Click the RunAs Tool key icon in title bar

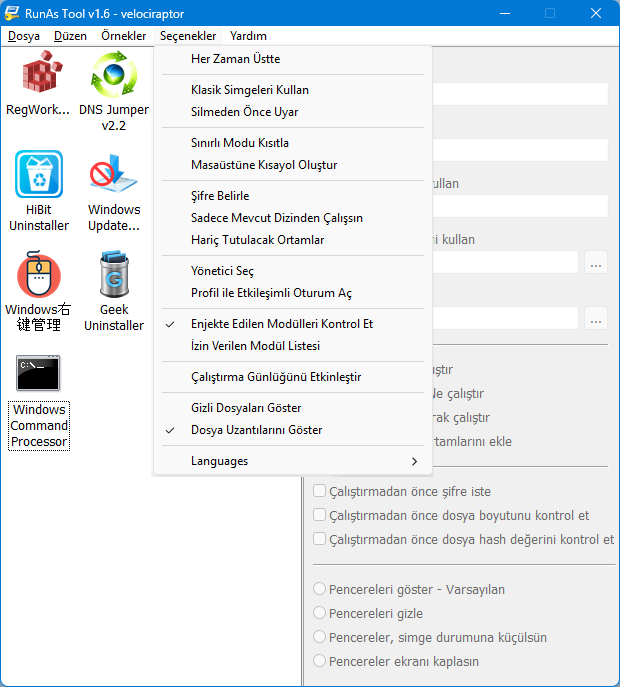click(x=11, y=13)
